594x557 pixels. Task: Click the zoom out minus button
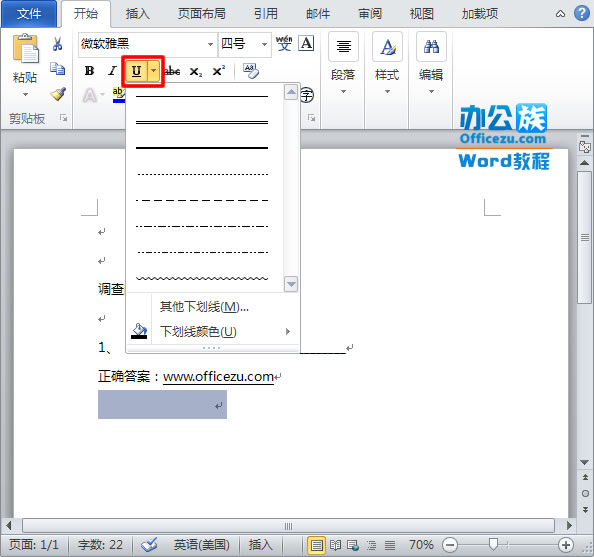click(x=450, y=545)
